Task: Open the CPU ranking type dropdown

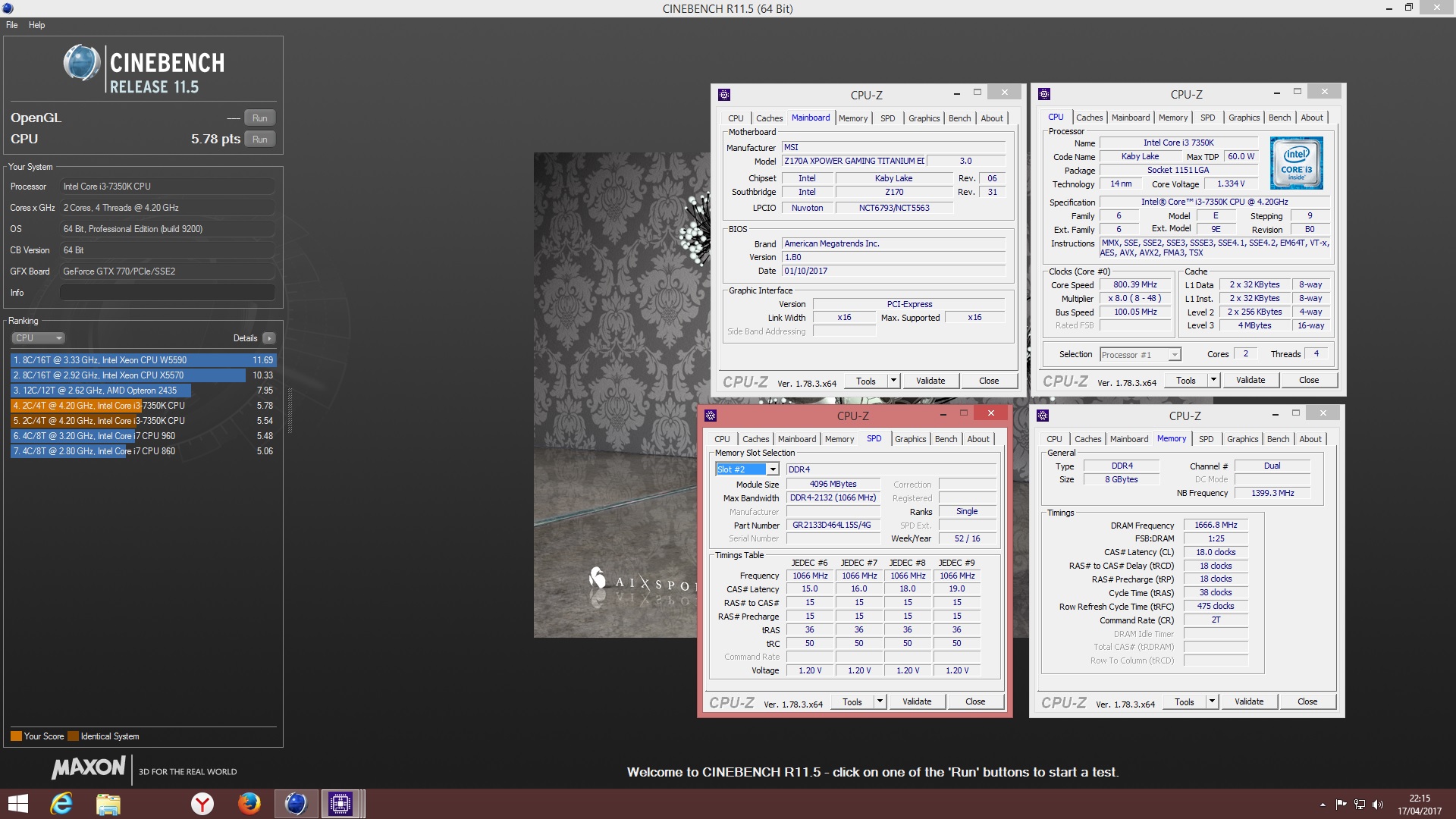Action: 38,338
